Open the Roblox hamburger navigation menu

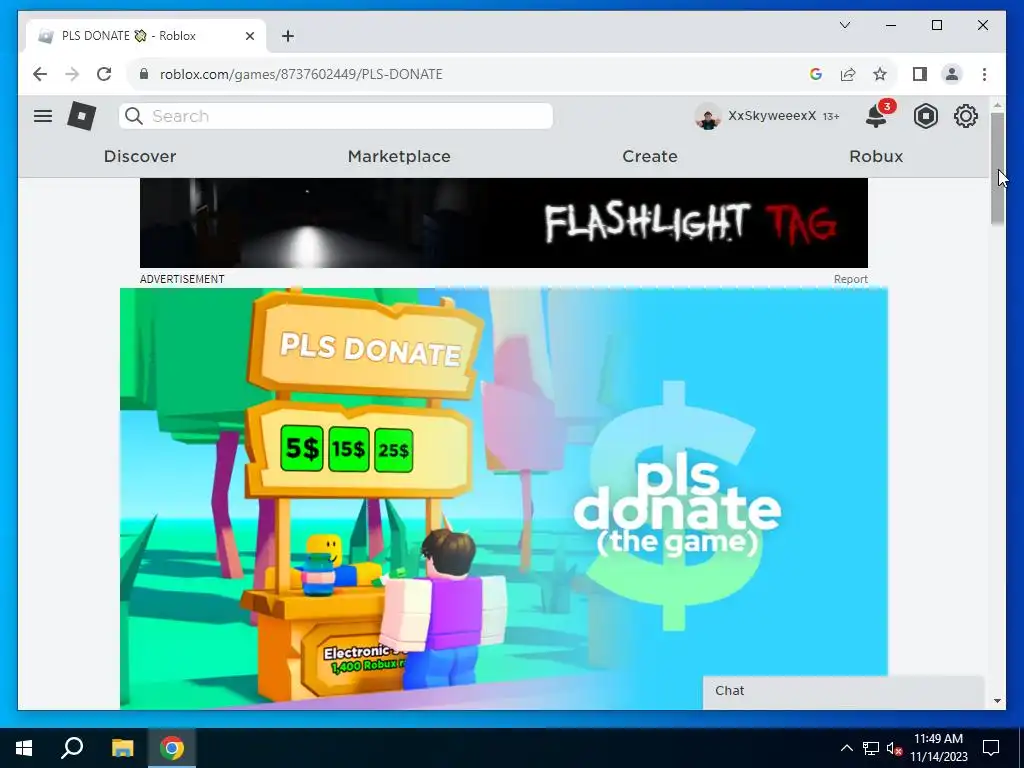[43, 116]
